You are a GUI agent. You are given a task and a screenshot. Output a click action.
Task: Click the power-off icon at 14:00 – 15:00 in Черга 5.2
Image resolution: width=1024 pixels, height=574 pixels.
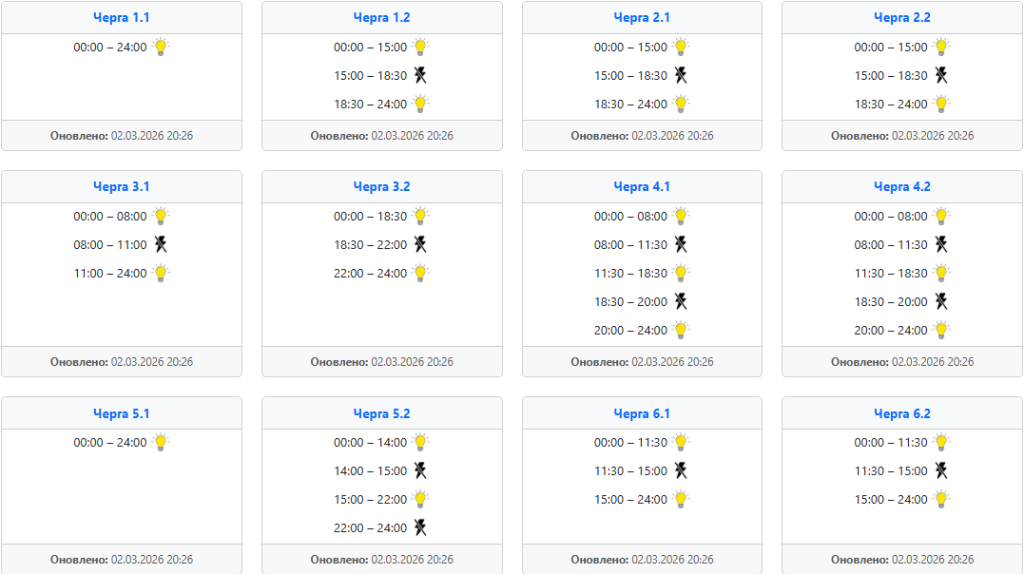(421, 471)
